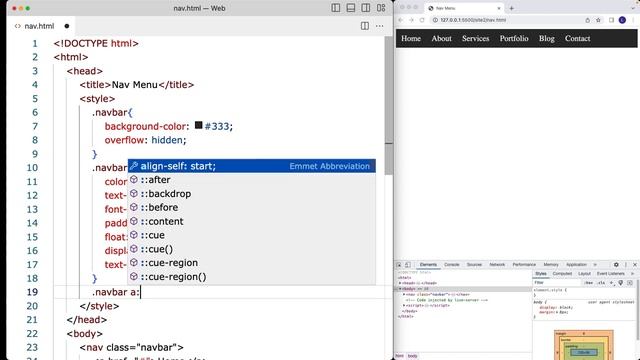Click line number 19 in the gutter
This screenshot has width=640, height=360.
pyautogui.click(x=32, y=292)
